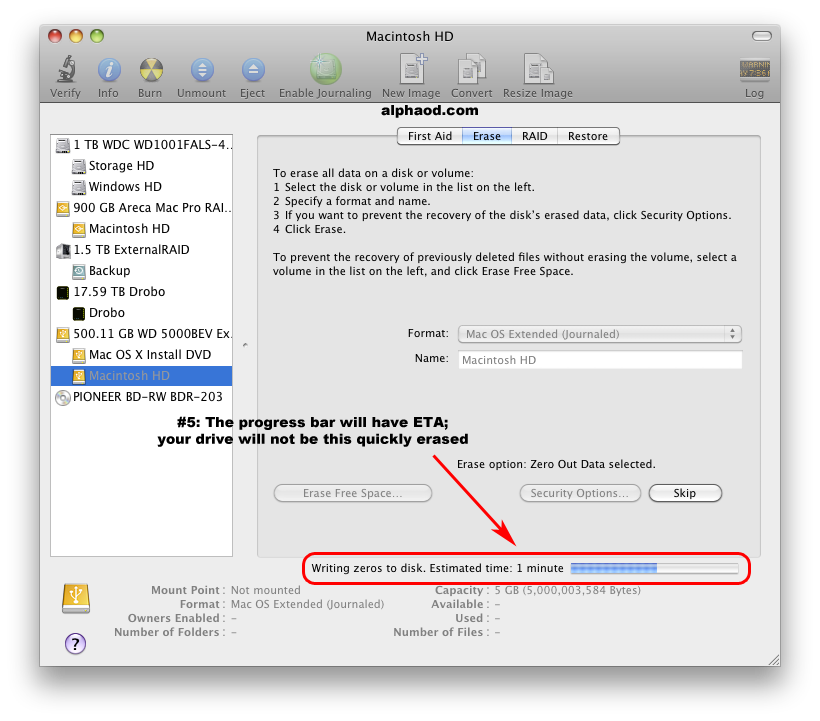Click the Convert toolbar icon
820x721 pixels.
tap(472, 69)
